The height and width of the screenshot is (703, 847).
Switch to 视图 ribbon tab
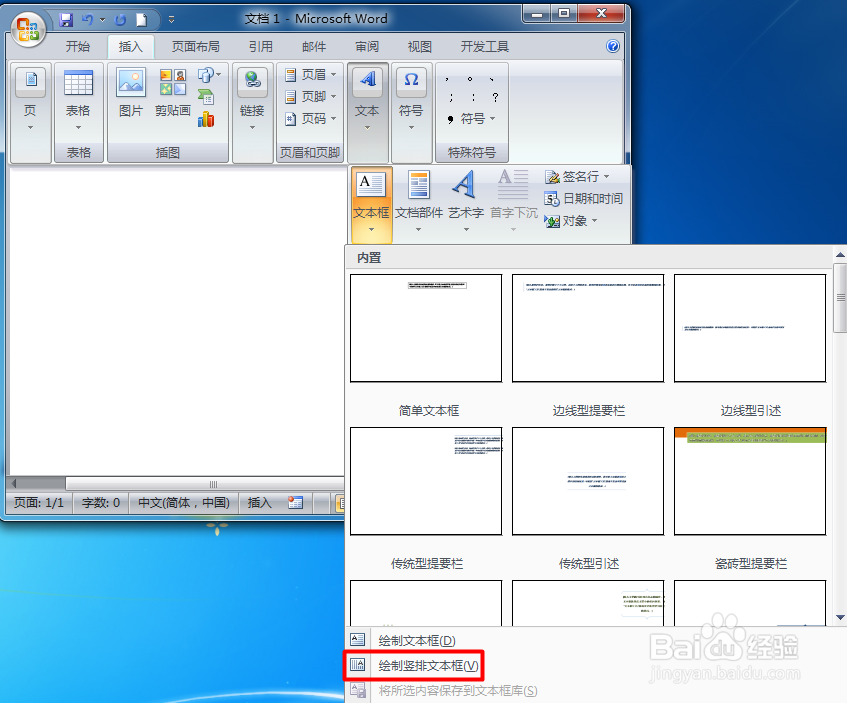click(420, 46)
